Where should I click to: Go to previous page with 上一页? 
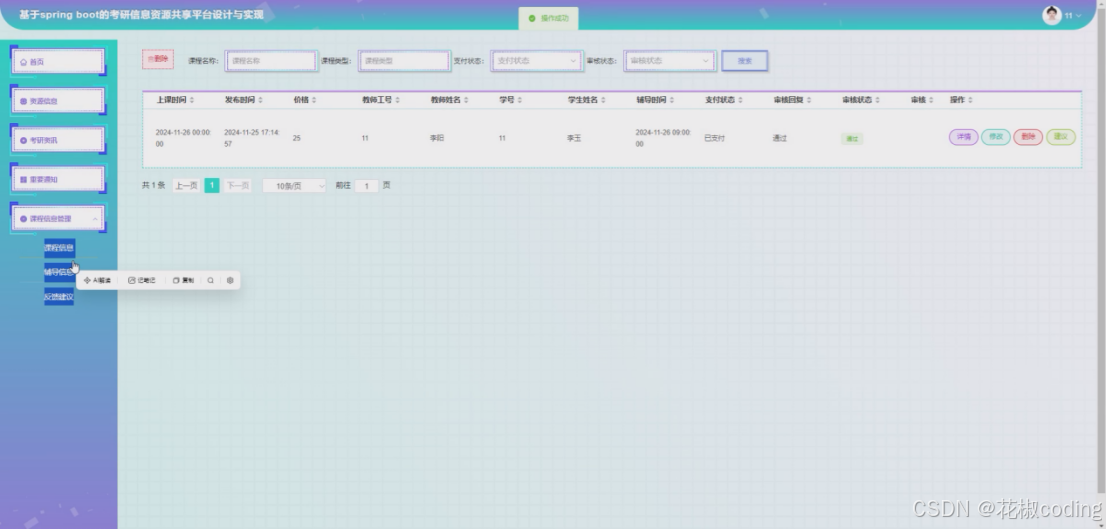(x=186, y=186)
